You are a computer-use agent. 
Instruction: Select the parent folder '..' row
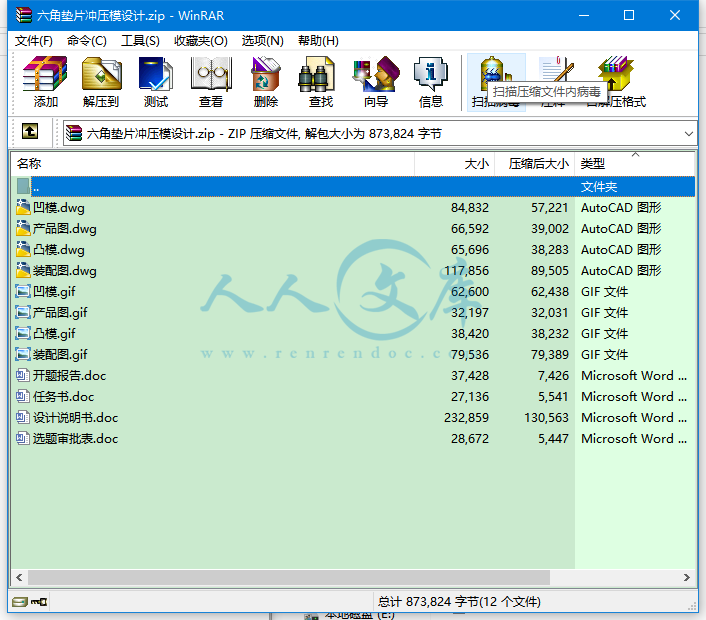(x=353, y=186)
